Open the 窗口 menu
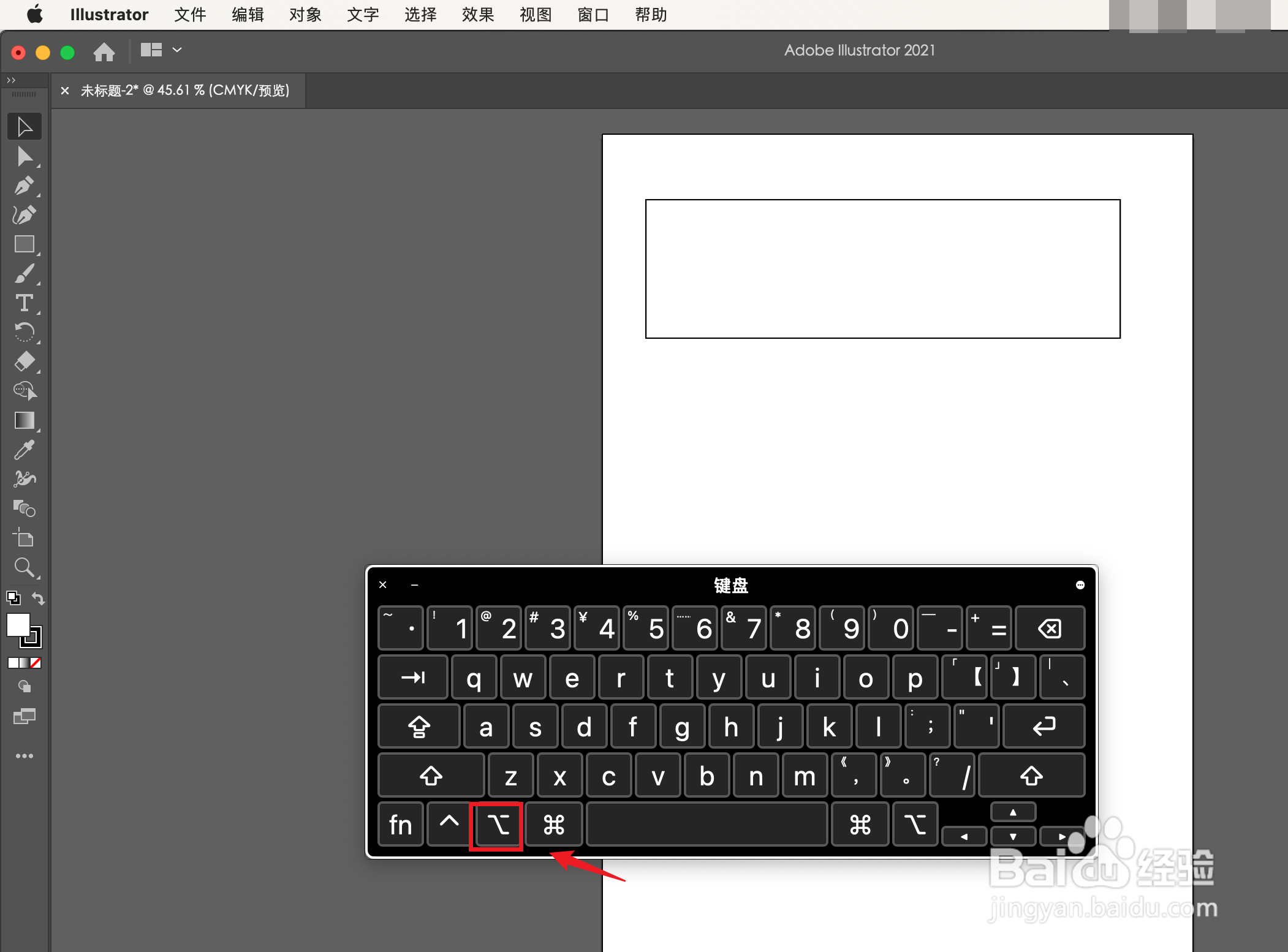The width and height of the screenshot is (1288, 952). point(593,15)
